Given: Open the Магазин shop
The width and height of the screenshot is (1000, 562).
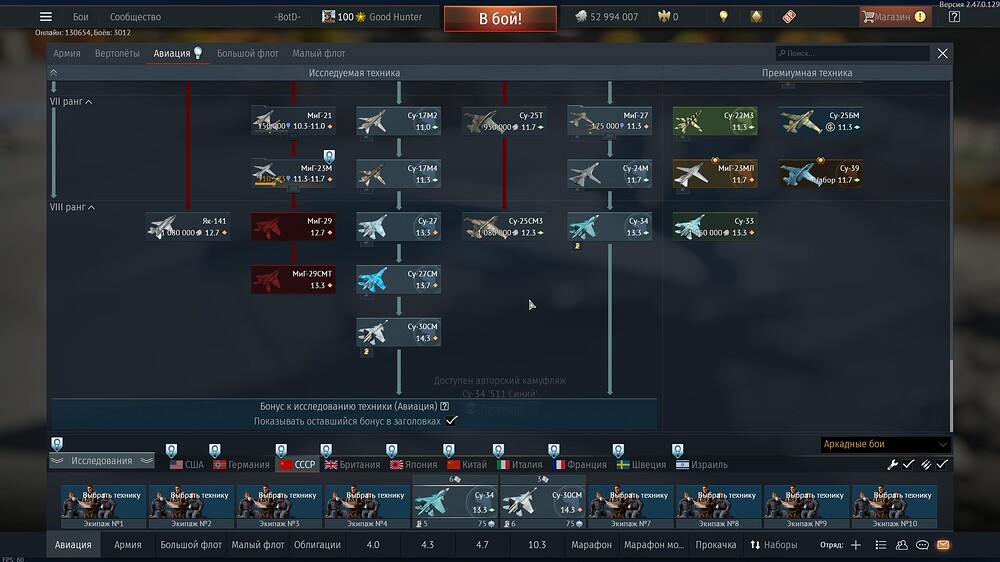Looking at the screenshot, I should [895, 17].
